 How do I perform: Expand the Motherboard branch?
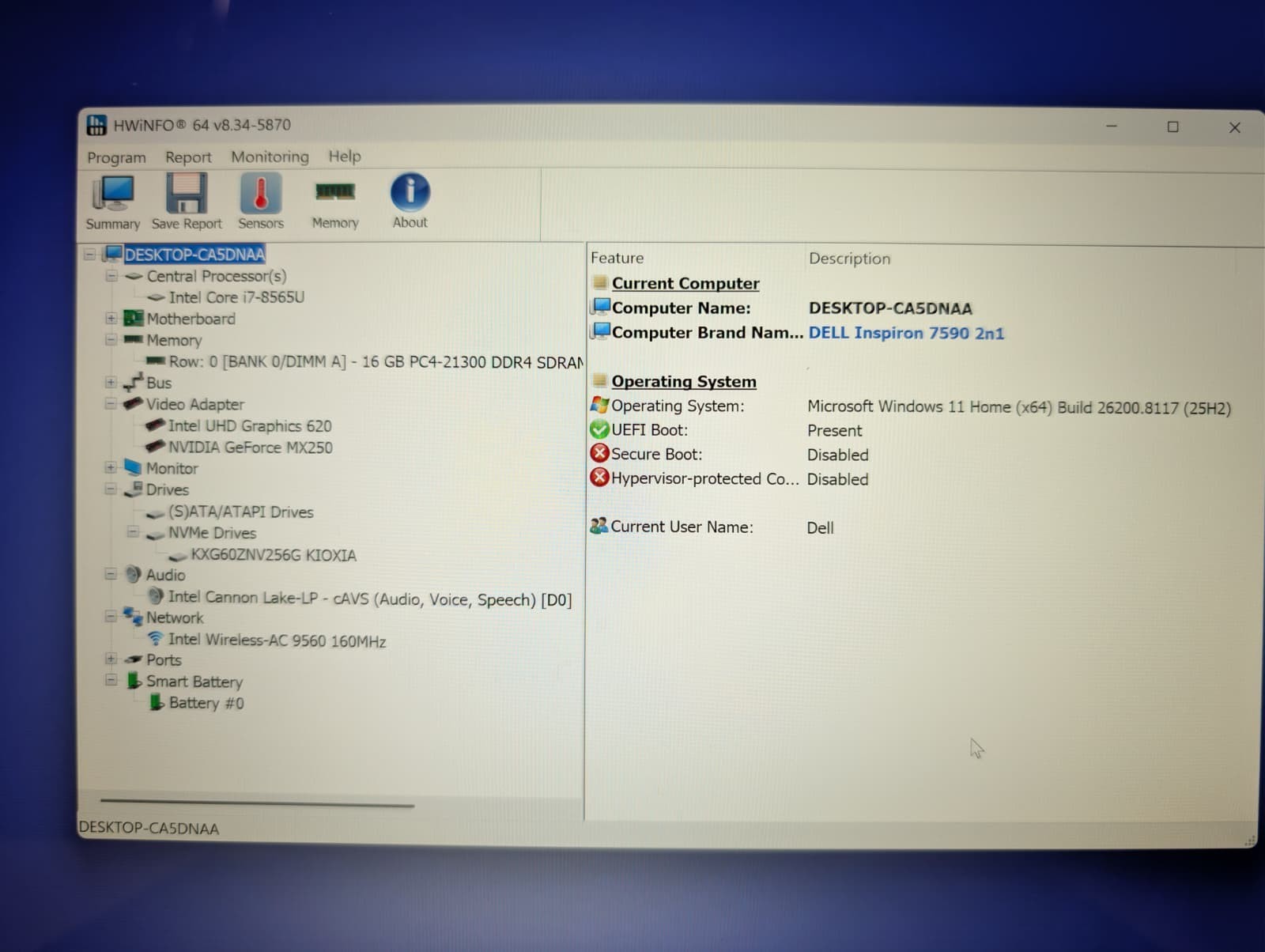point(111,319)
